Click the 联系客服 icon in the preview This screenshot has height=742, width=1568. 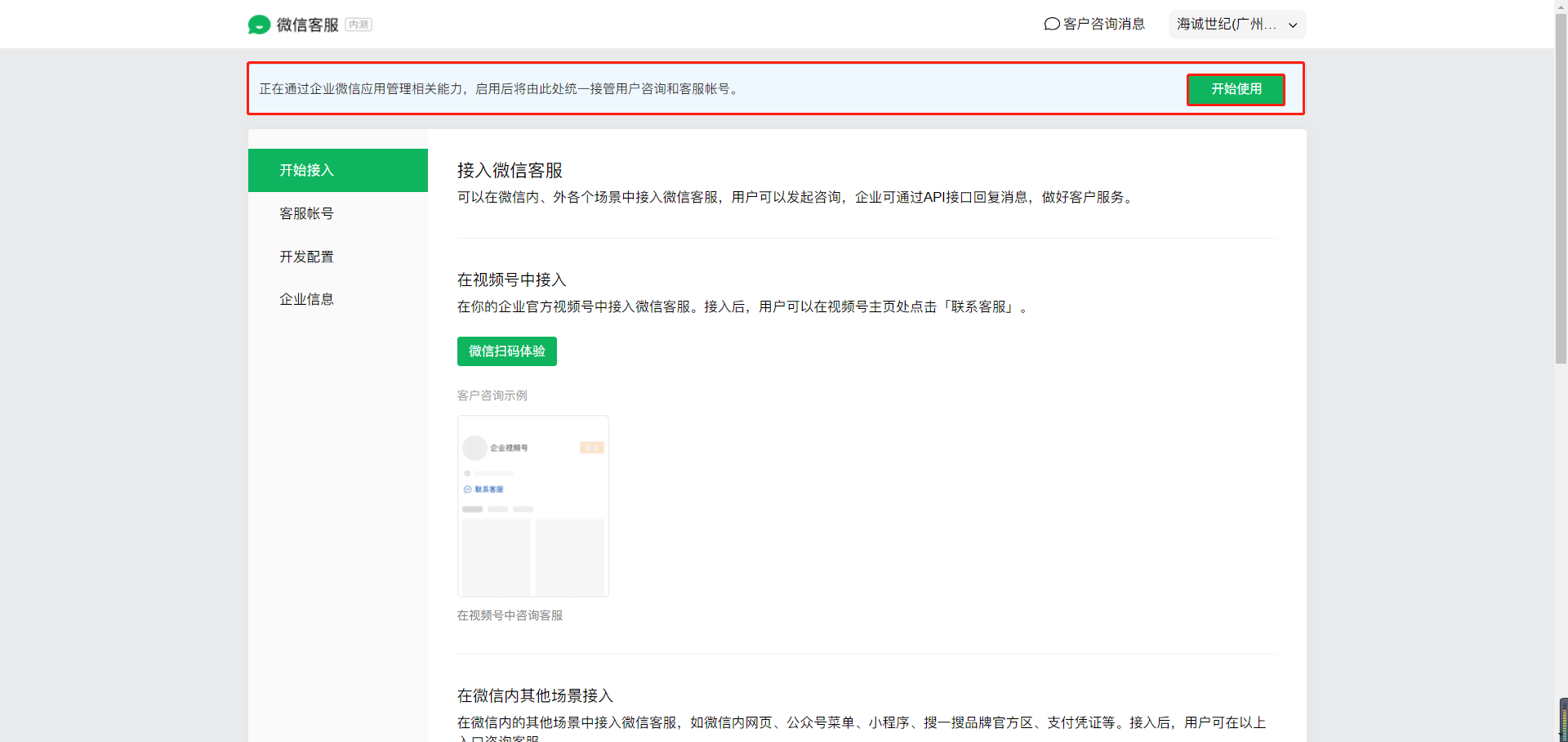(468, 489)
